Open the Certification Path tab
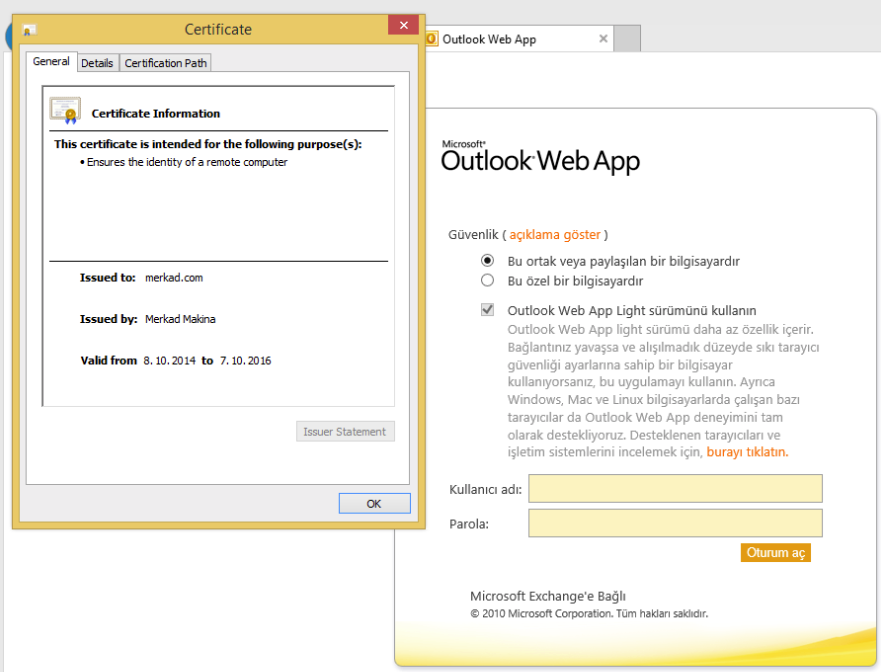 point(166,63)
